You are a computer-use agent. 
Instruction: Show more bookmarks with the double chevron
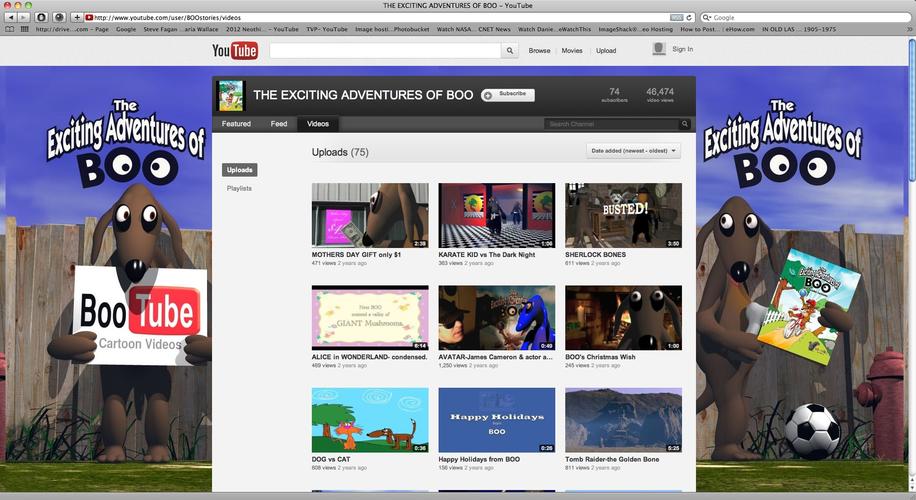click(x=908, y=29)
